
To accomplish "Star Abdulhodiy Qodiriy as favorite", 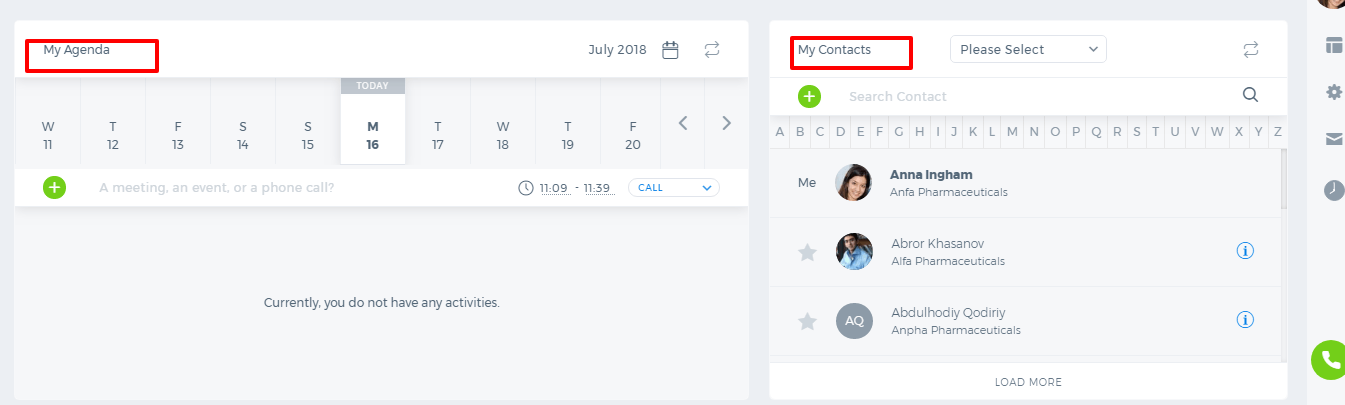I will [807, 321].
